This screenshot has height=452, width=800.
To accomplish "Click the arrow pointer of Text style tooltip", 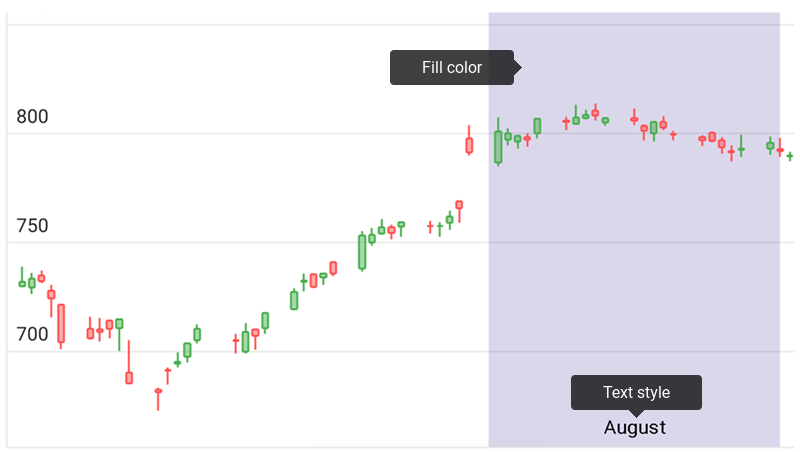I will click(636, 414).
